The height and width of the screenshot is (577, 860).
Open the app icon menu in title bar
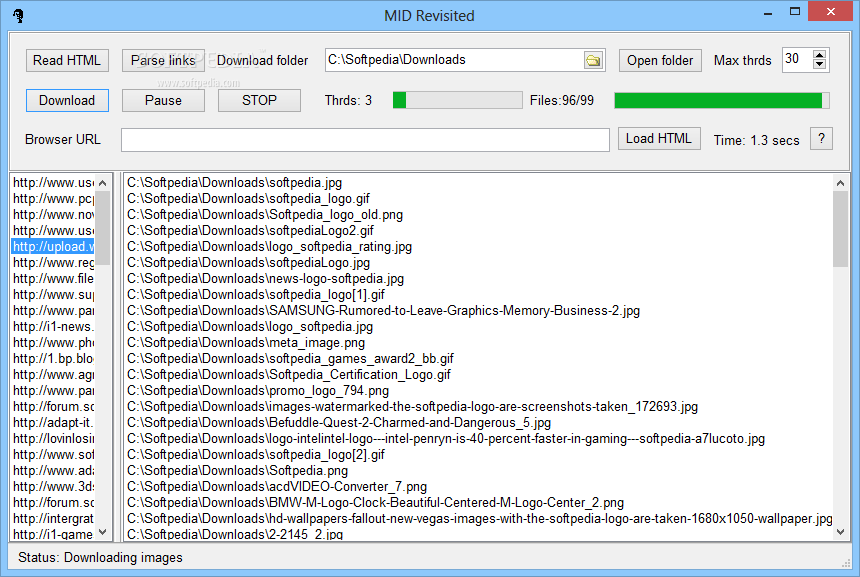coord(19,16)
